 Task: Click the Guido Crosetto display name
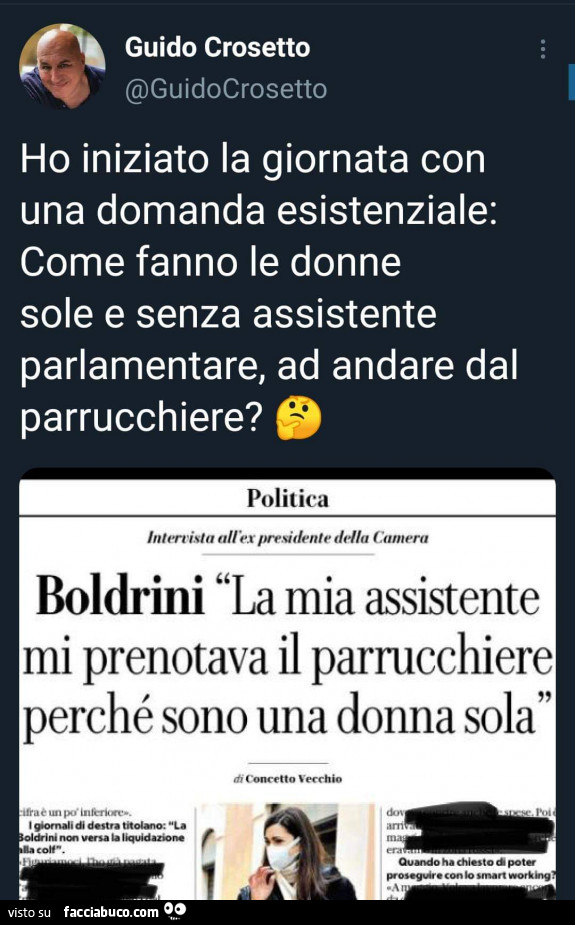pos(217,47)
